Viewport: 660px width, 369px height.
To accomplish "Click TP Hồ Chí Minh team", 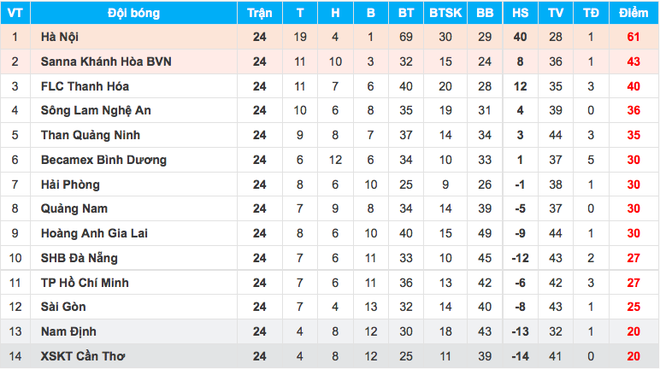I will [x=85, y=283].
